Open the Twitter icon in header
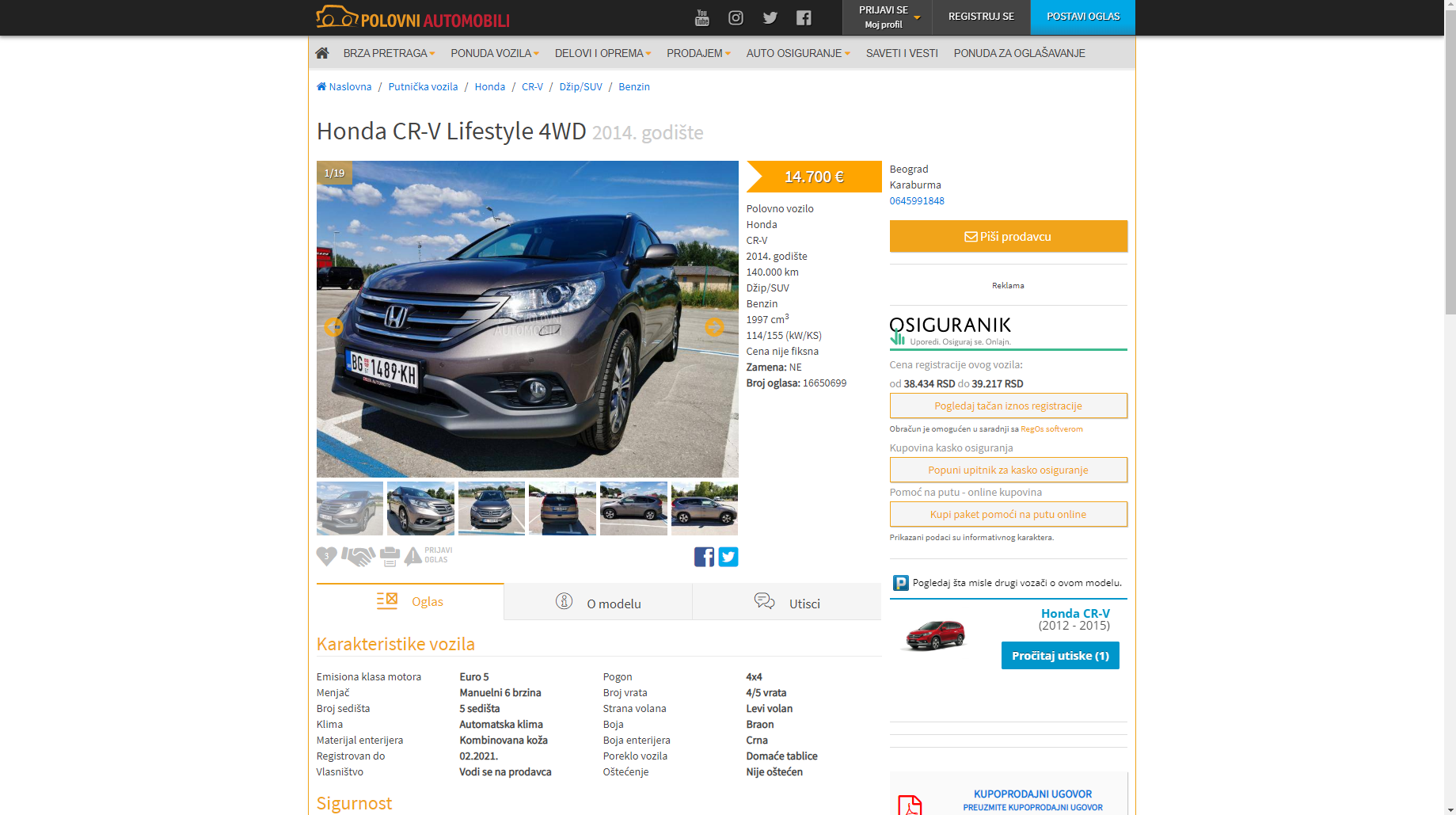The height and width of the screenshot is (815, 1456). (770, 17)
